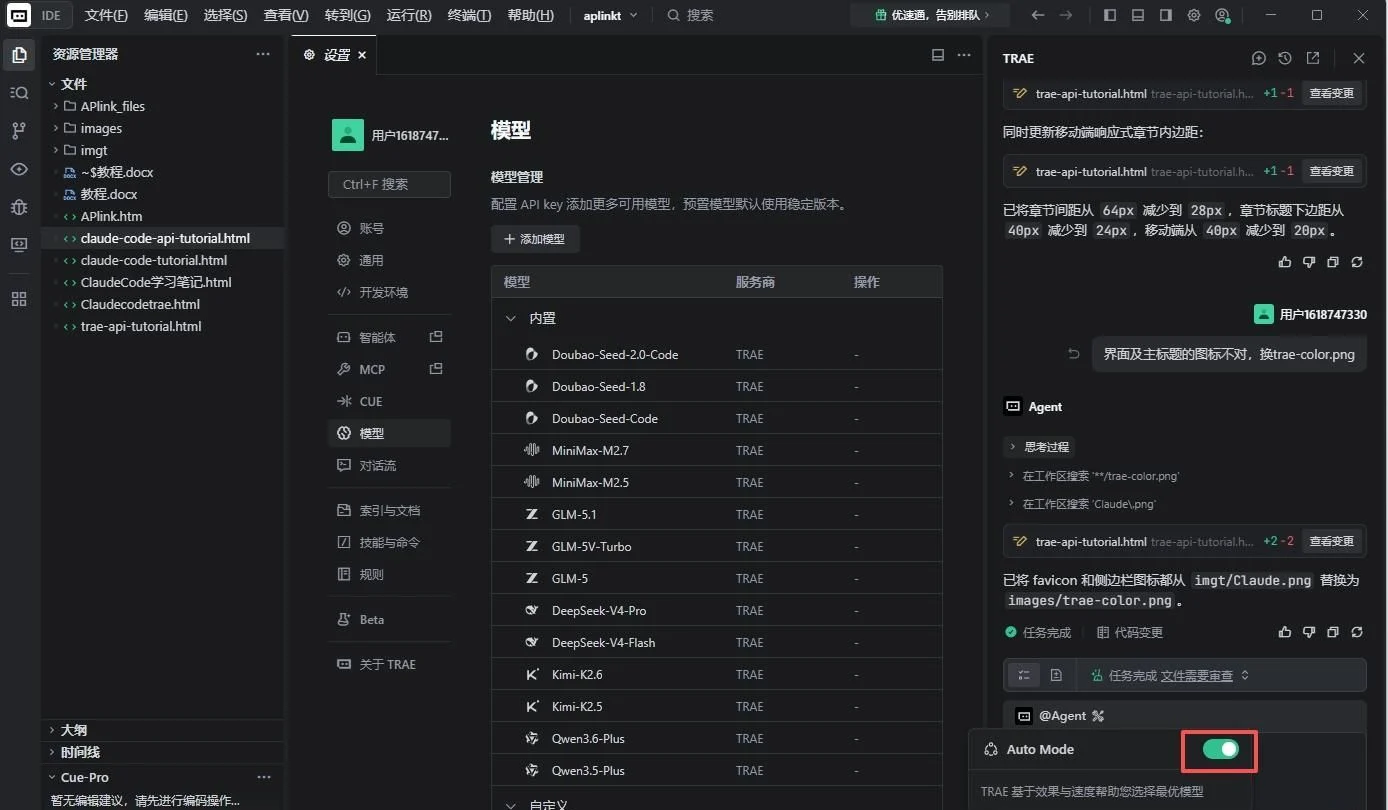Open the aplinkt project dropdown
The width and height of the screenshot is (1388, 810).
point(610,15)
